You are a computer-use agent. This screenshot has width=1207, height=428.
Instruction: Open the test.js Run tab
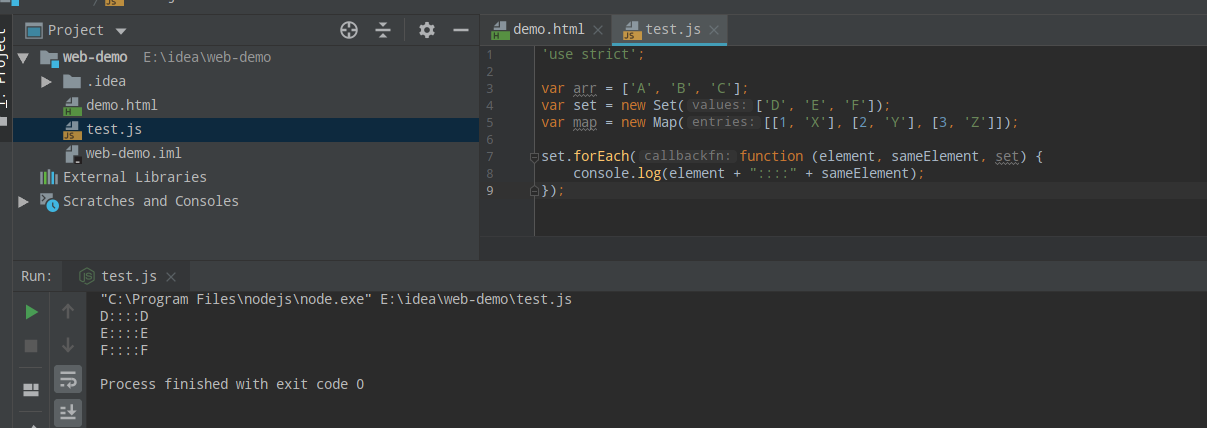(x=129, y=276)
